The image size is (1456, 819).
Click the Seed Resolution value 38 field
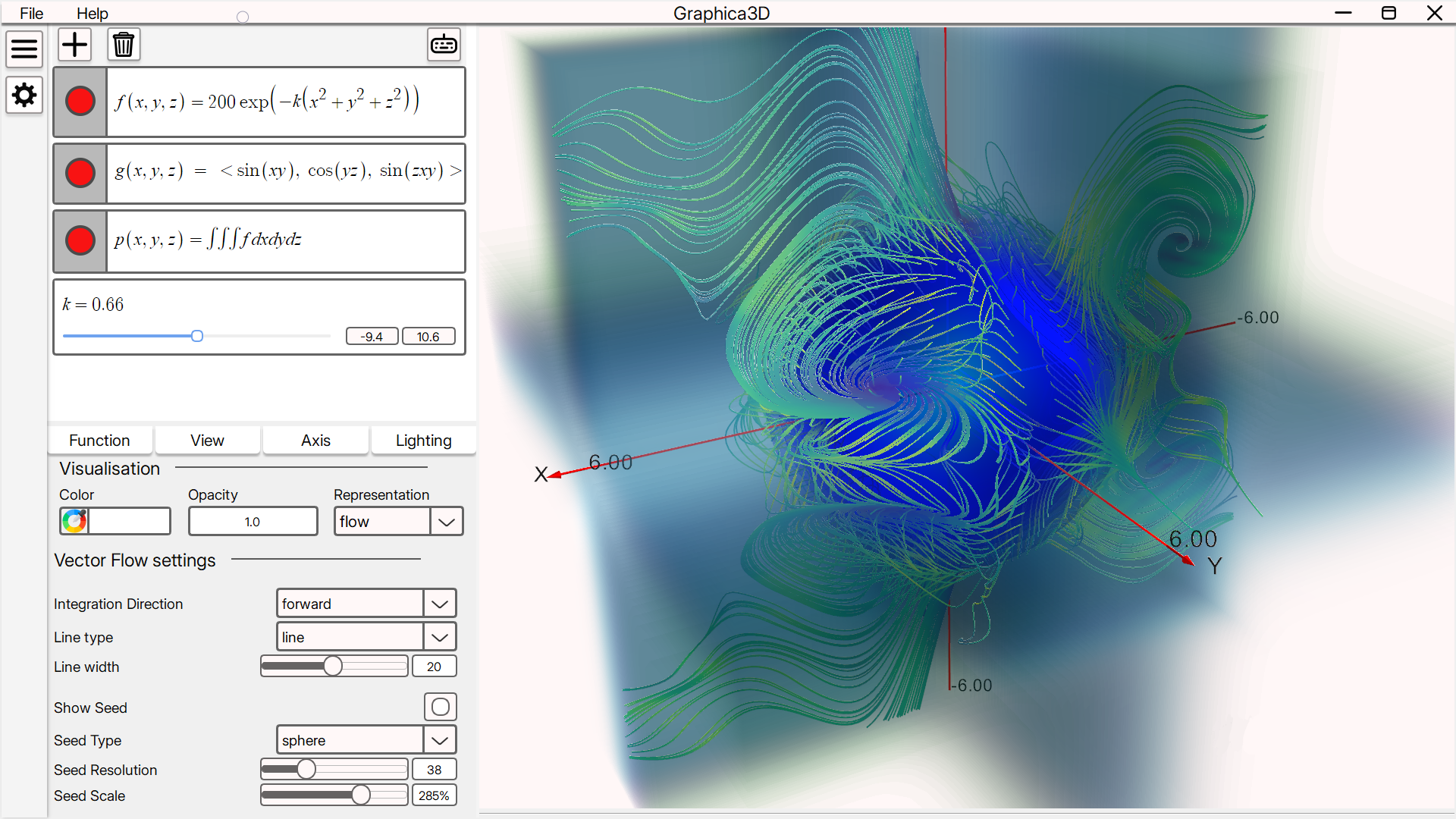pos(434,770)
